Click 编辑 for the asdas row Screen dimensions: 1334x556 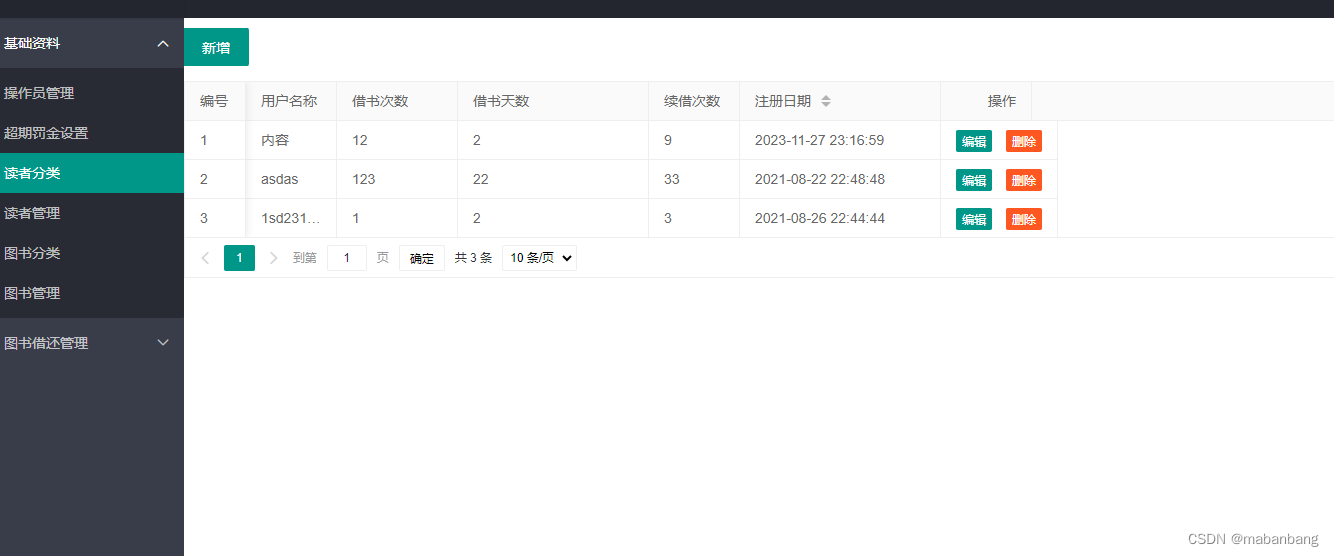[974, 180]
